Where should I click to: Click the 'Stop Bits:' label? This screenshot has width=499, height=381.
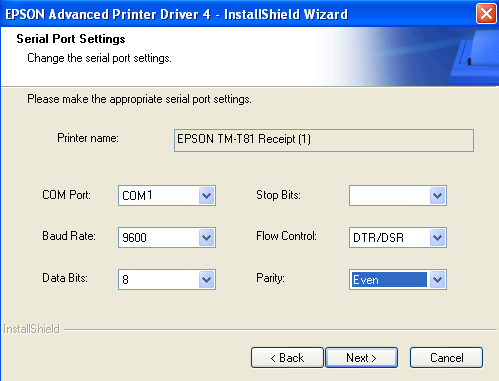pos(278,195)
